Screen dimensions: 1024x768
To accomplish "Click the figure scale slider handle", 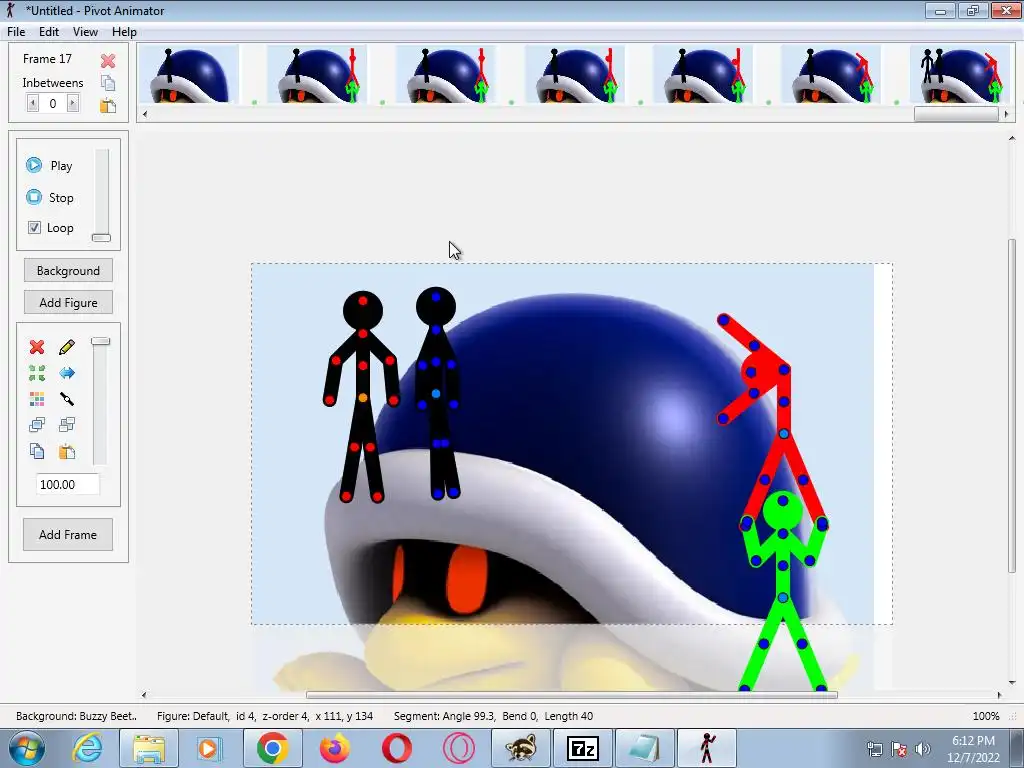I will click(x=101, y=341).
